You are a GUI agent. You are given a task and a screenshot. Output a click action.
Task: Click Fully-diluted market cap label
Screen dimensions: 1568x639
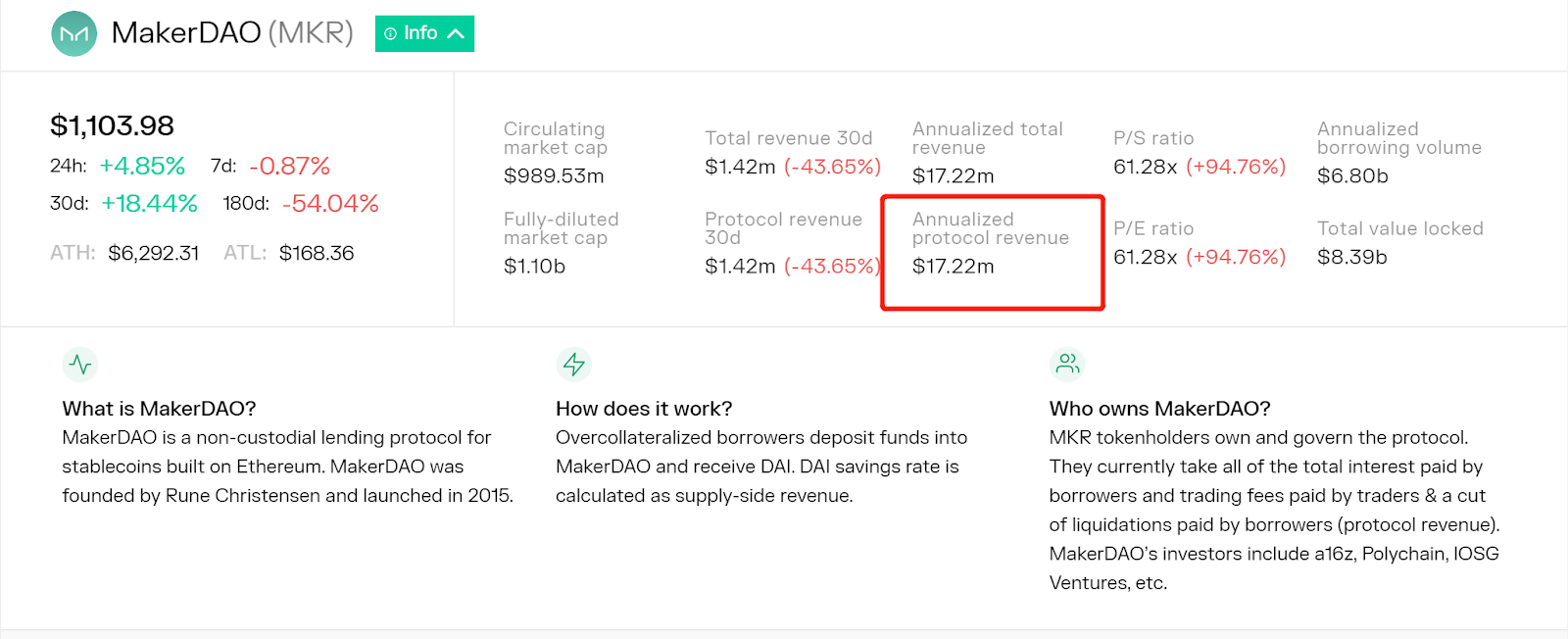coord(562,228)
